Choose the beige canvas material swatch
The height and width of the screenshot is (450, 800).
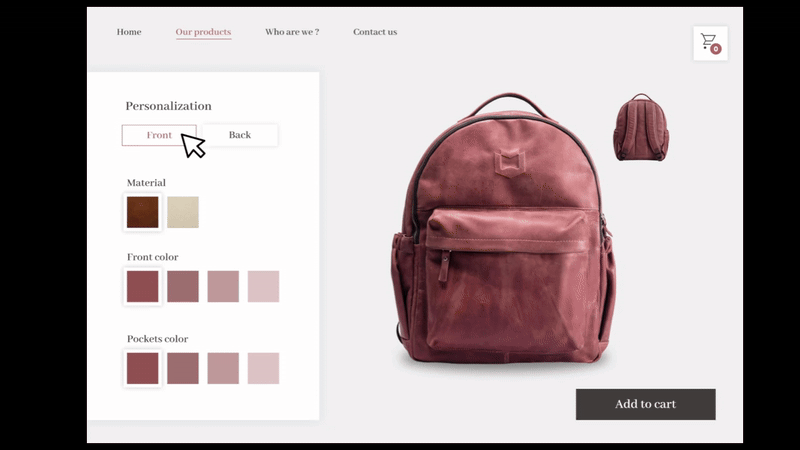183,212
